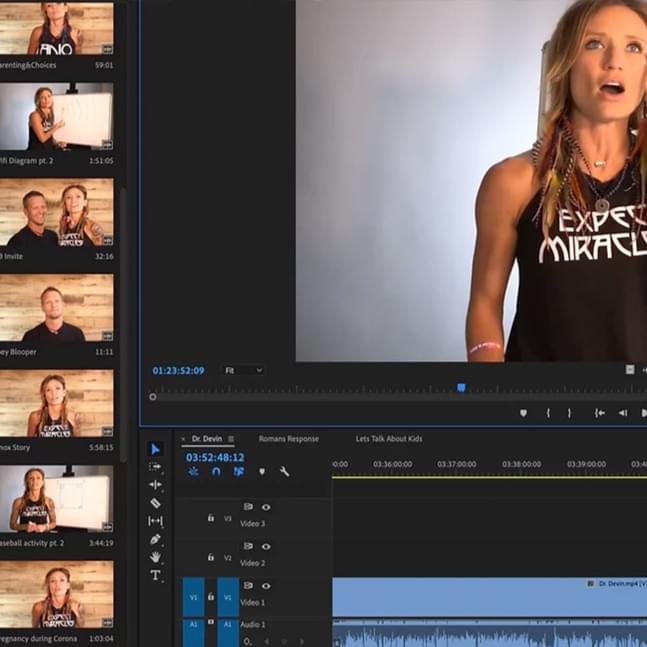647x647 pixels.
Task: Toggle Video 3 track visibility eye
Action: tap(266, 507)
